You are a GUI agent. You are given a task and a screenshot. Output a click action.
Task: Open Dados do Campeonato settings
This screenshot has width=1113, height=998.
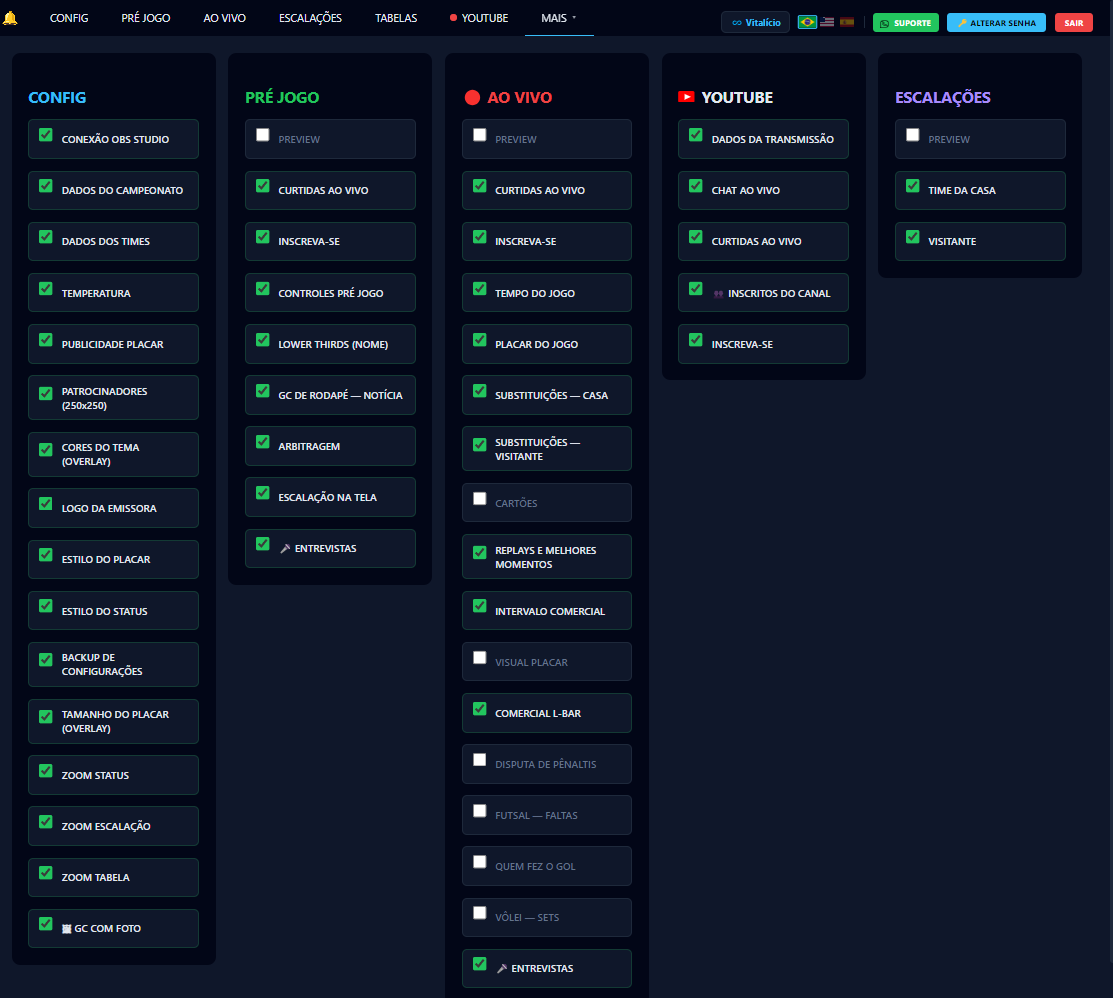pyautogui.click(x=114, y=190)
